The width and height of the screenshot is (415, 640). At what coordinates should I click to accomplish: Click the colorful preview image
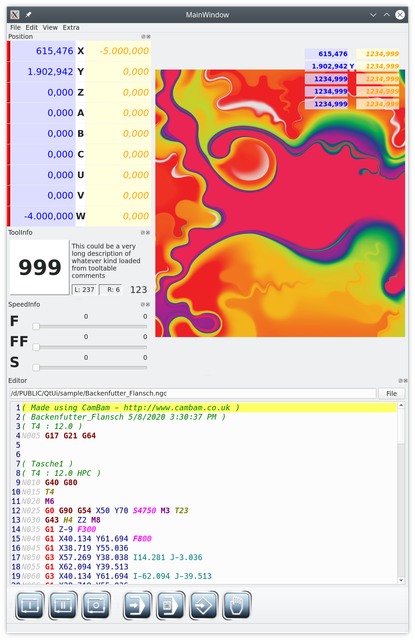[280, 203]
